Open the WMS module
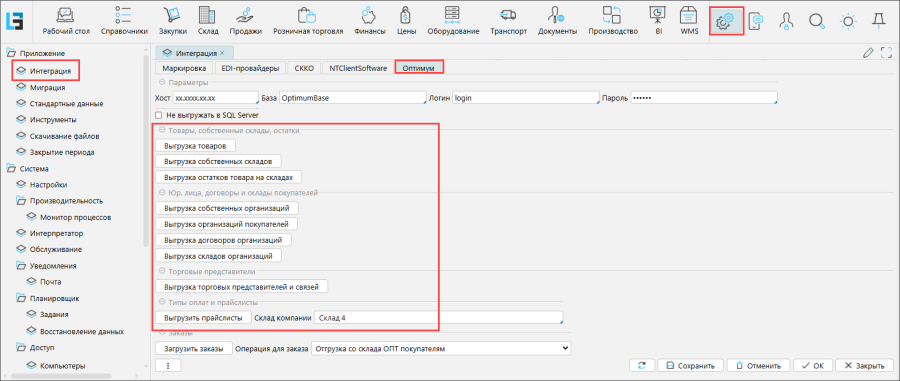 pos(689,21)
